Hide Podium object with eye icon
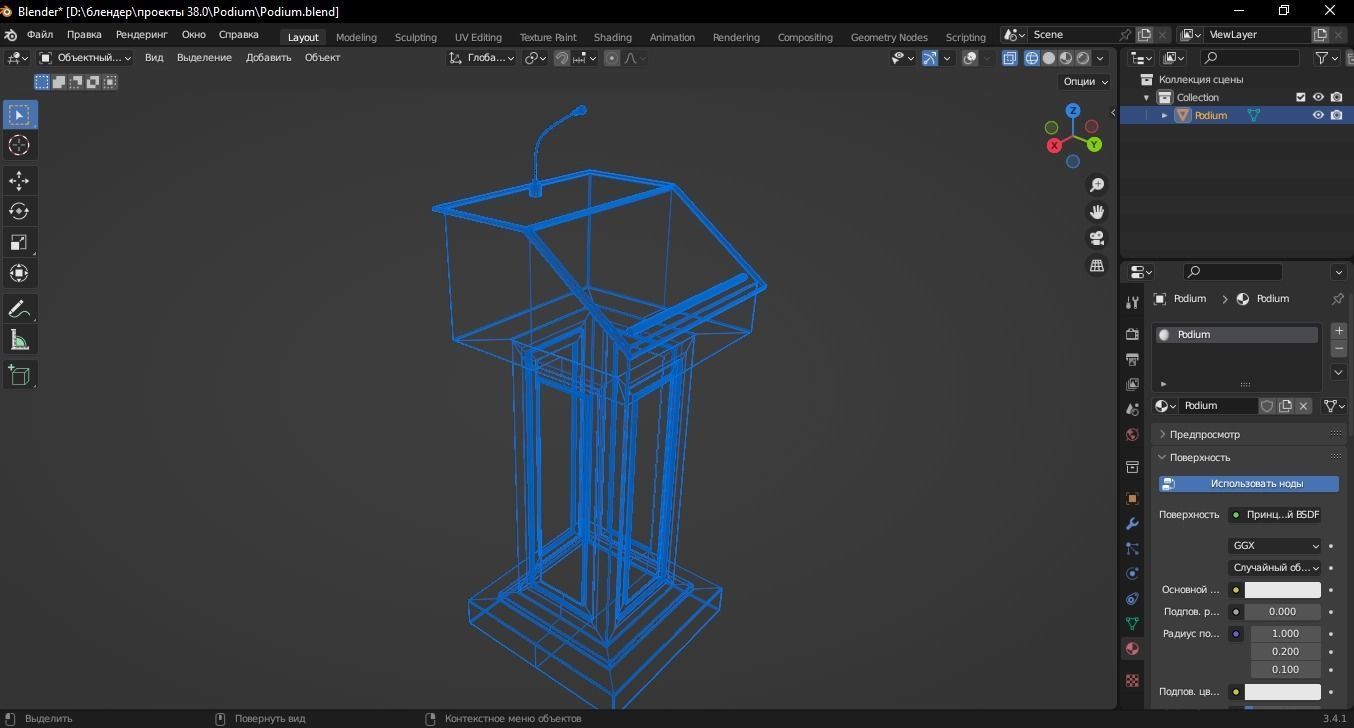The height and width of the screenshot is (728, 1354). coord(1318,115)
